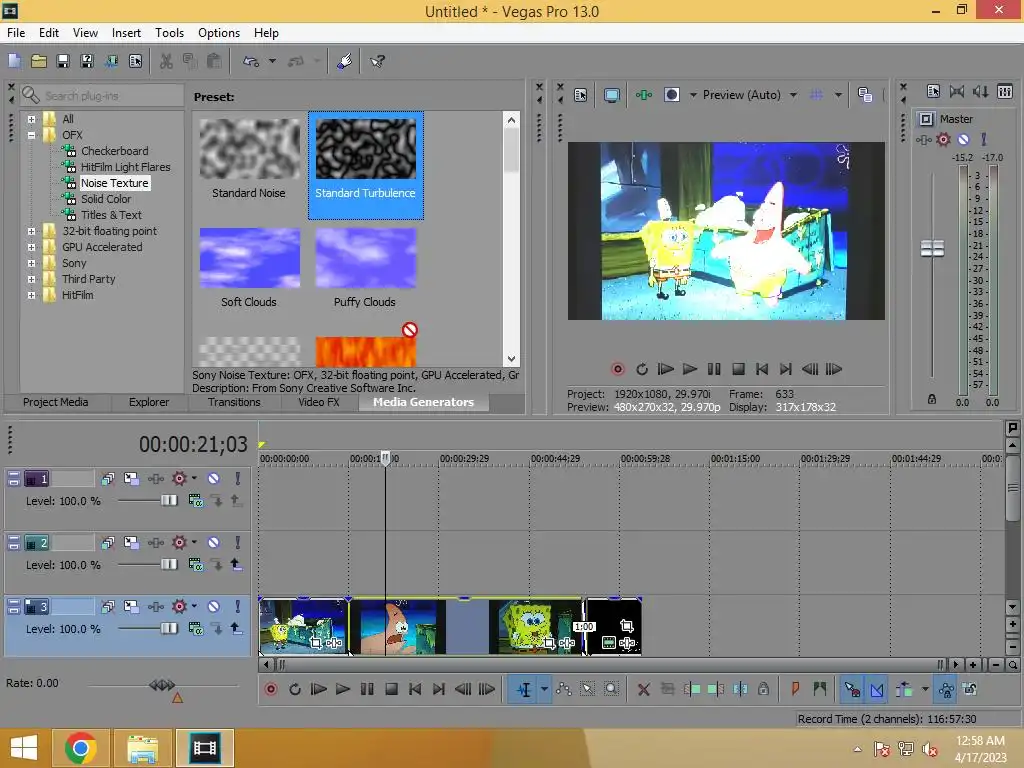The height and width of the screenshot is (768, 1024).
Task: Collapse the OFX folder
Action: coord(31,135)
